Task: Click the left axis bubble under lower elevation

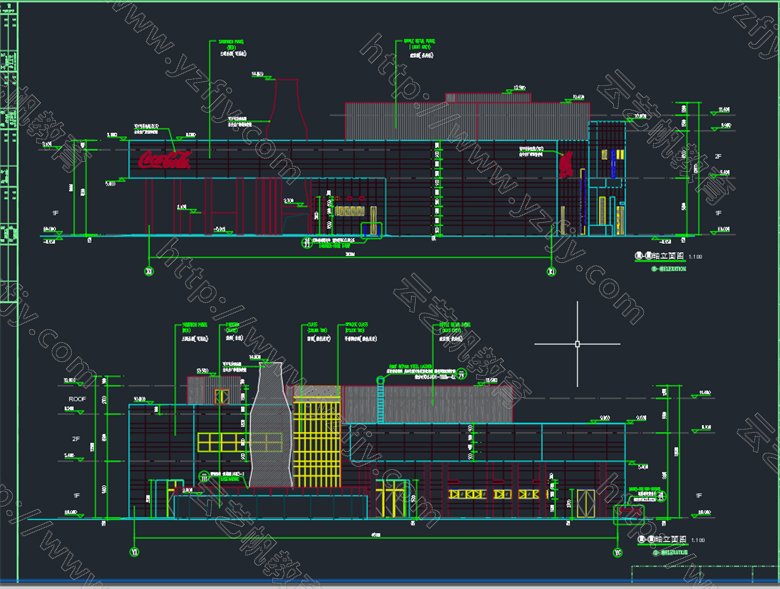Action: [x=134, y=552]
